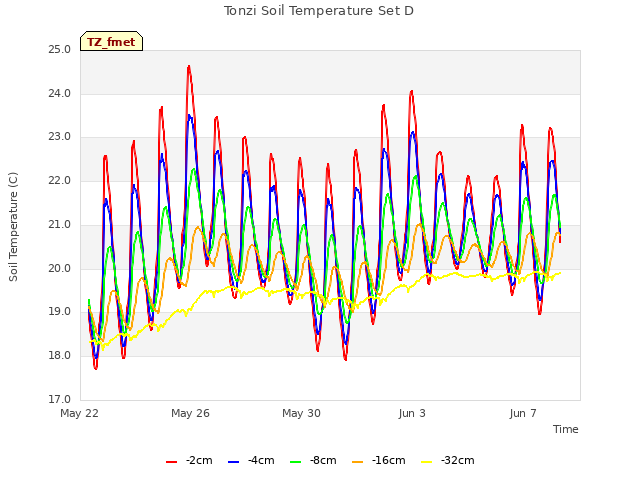Click the 24.0 y-axis tick label
The width and height of the screenshot is (640, 480).
pos(60,93)
